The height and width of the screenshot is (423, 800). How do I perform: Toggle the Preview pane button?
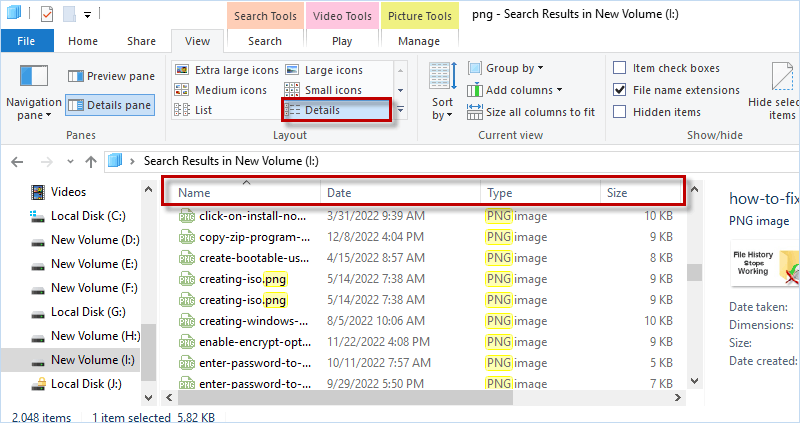point(111,76)
